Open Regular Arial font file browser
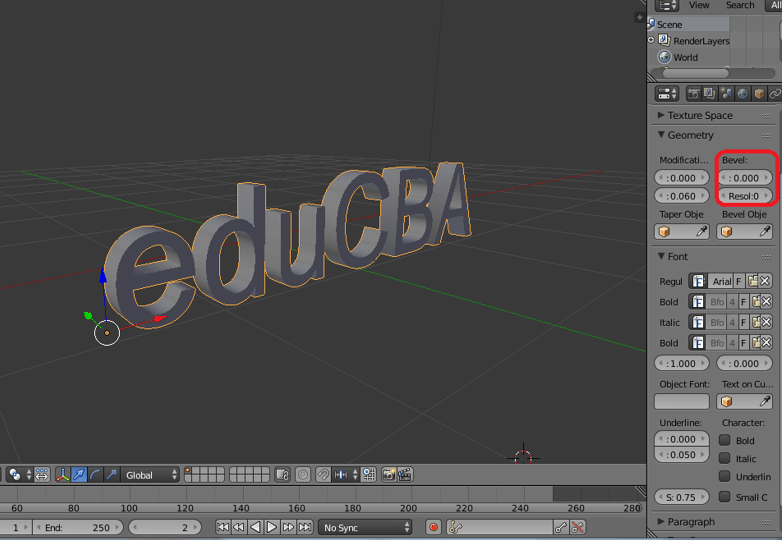This screenshot has height=540, width=783. tap(753, 281)
